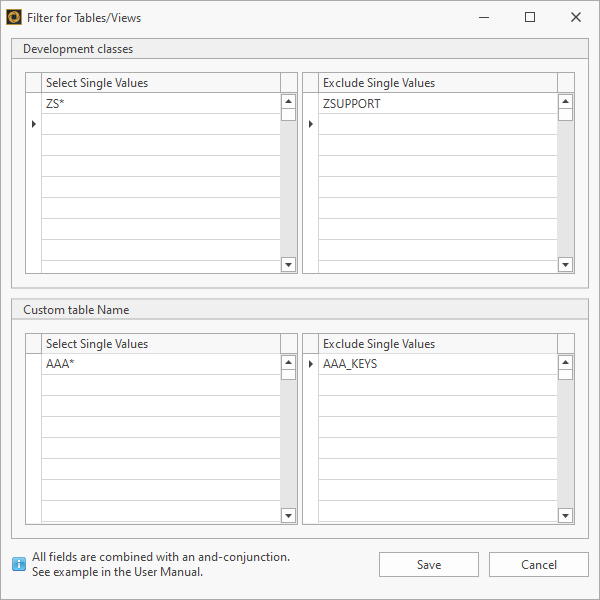The width and height of the screenshot is (600, 600).
Task: Click the empty row below ZSUPPORT
Action: point(436,124)
